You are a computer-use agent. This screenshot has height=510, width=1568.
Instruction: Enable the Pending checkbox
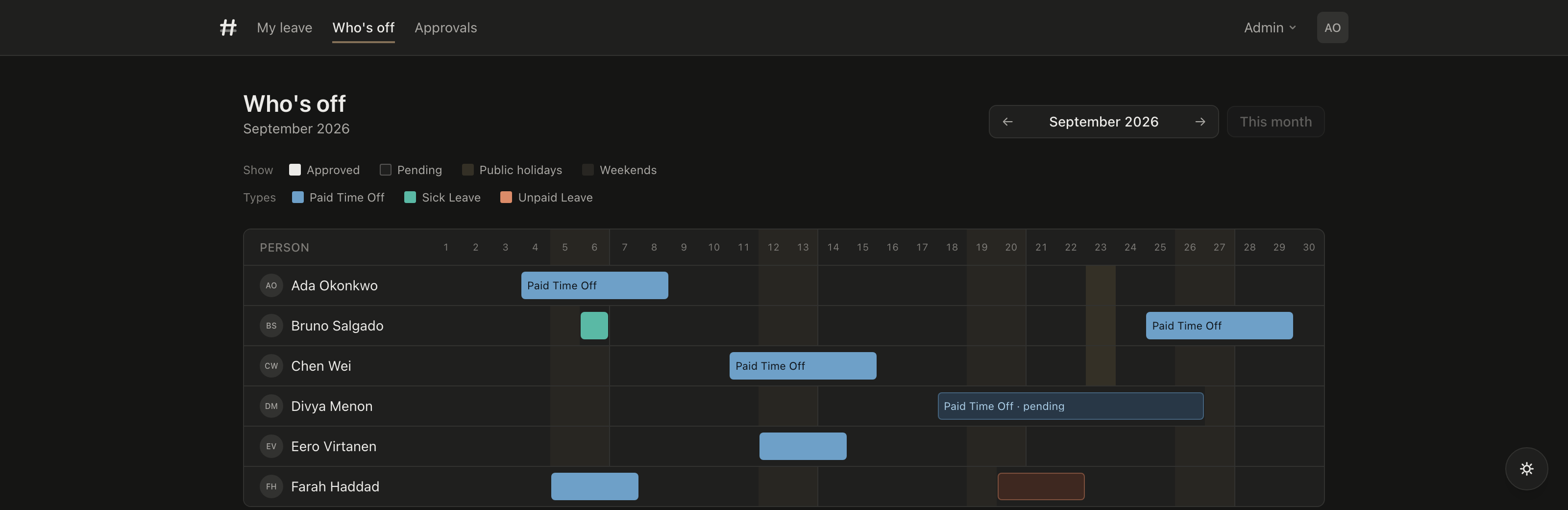[385, 170]
